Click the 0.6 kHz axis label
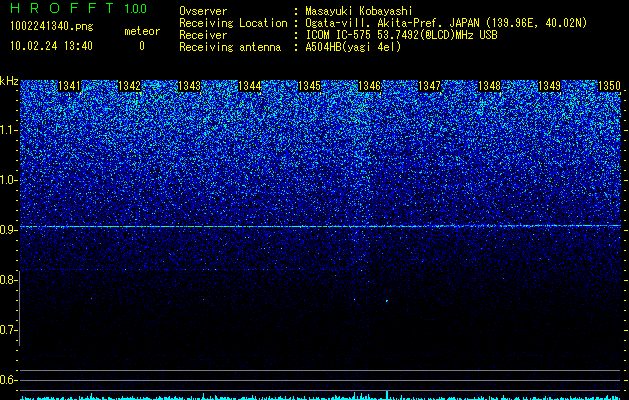This screenshot has height=400, width=629. coord(8,380)
